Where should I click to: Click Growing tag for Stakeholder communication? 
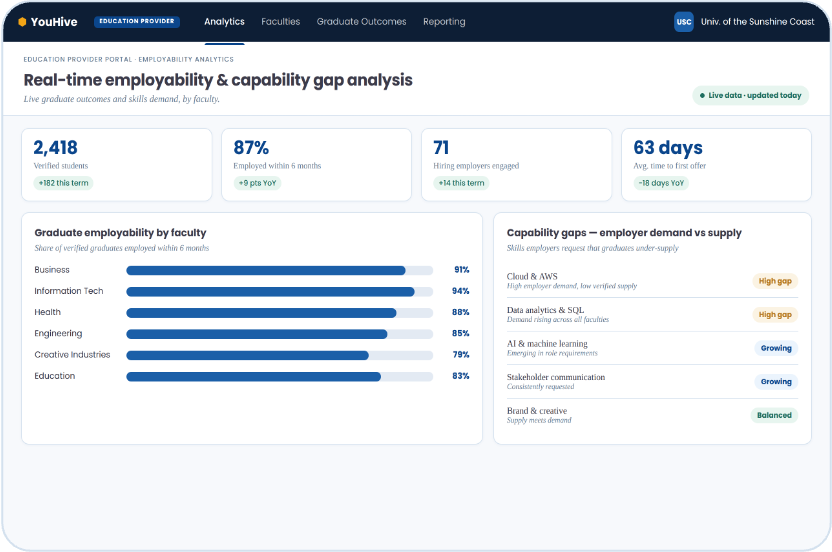coord(776,382)
